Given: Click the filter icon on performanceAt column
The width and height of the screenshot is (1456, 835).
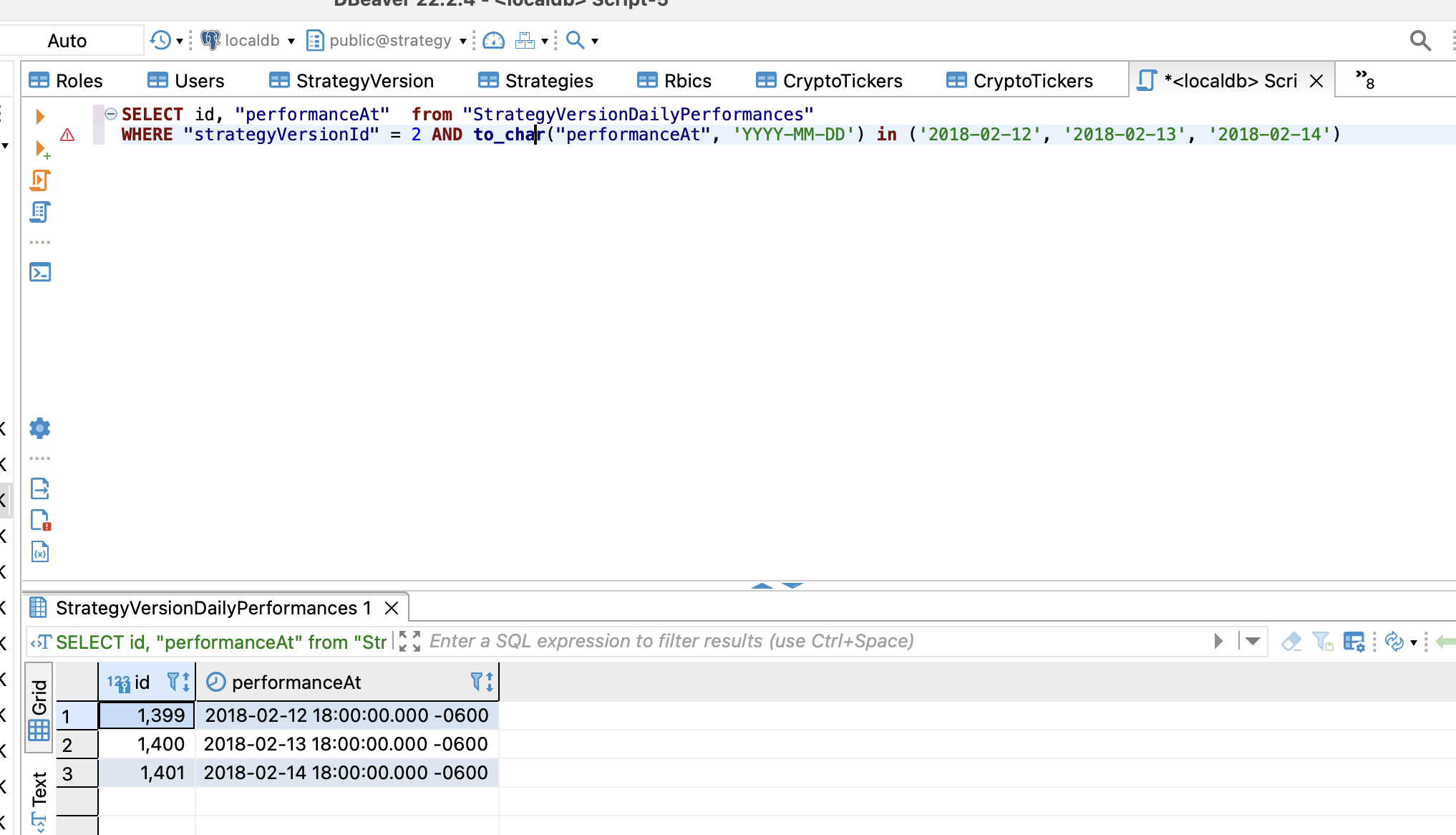Looking at the screenshot, I should [x=477, y=682].
